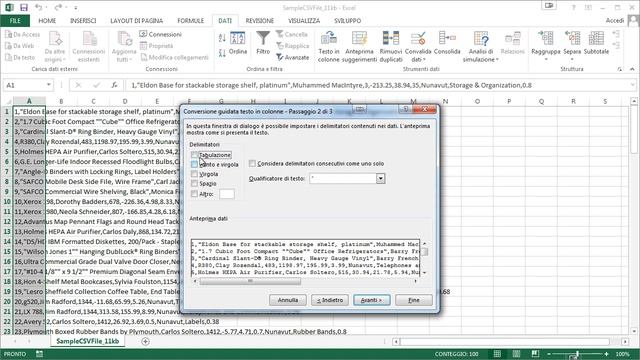
Task: Click the Altro delimiter text field
Action: (227, 194)
